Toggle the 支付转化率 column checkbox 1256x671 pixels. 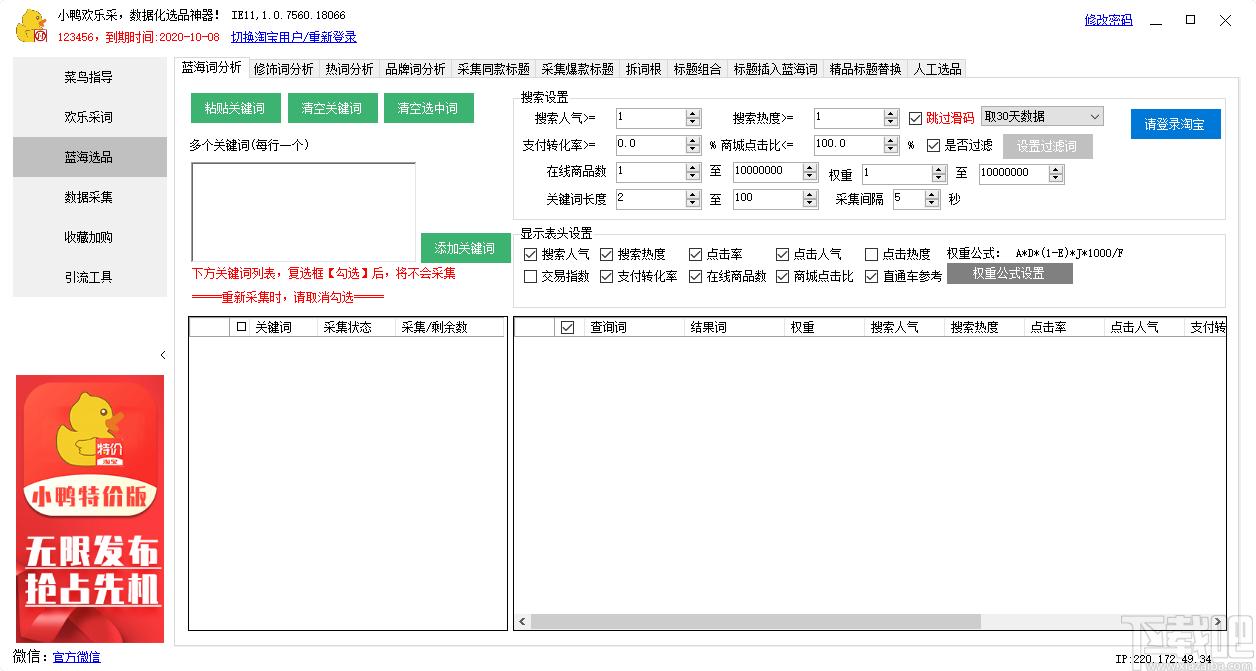click(x=607, y=276)
